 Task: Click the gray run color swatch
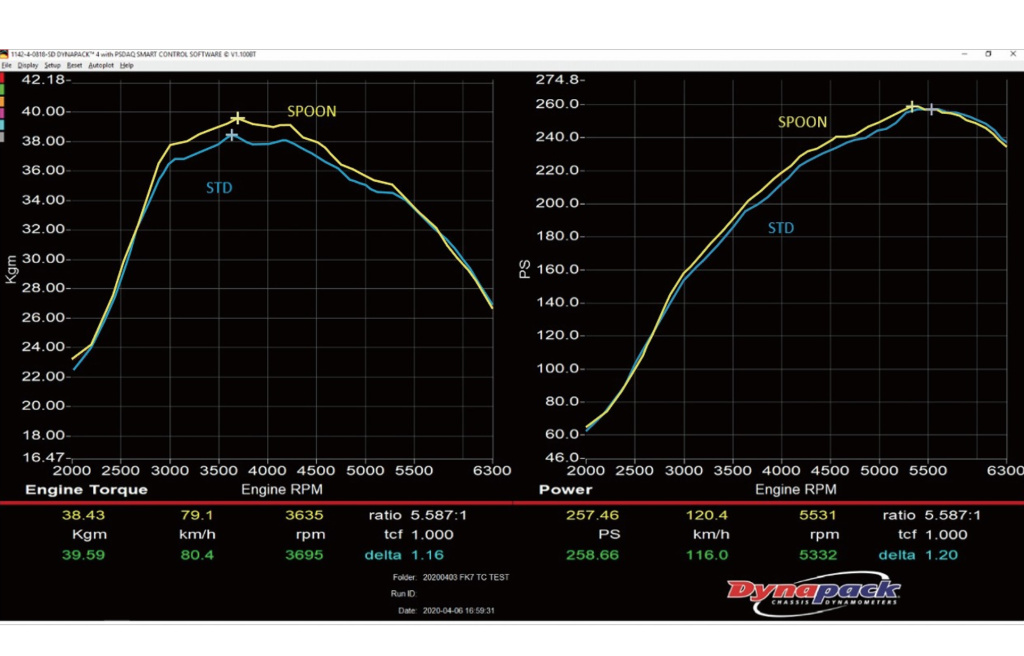(x=3, y=137)
